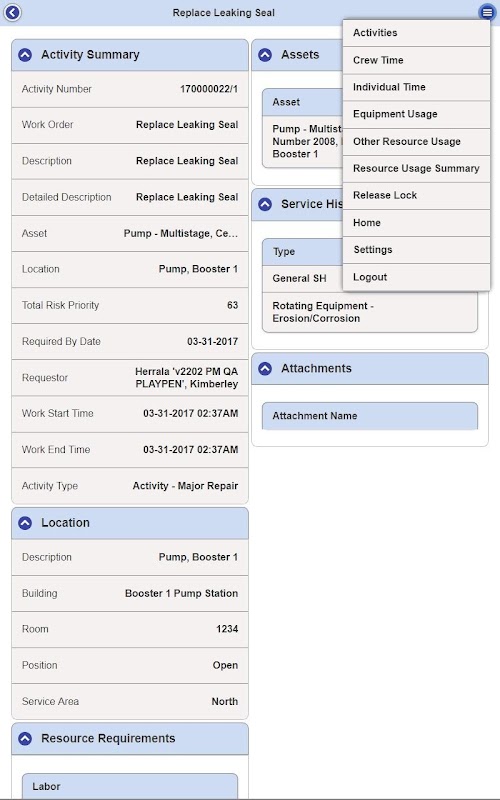Select the Work Order row value
Screen dimensions: 500x800
187,124
